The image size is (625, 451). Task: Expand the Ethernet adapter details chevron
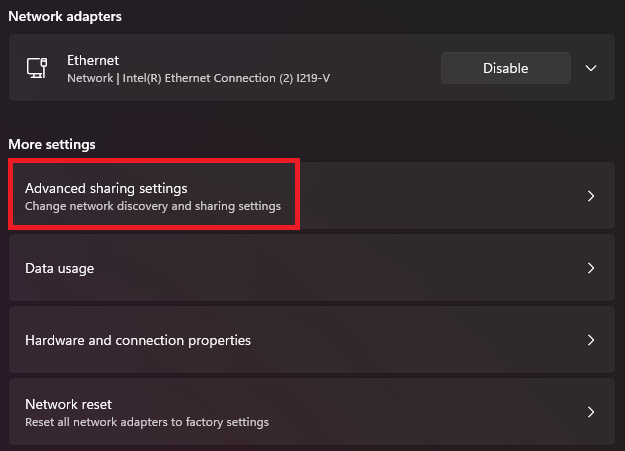pos(591,68)
